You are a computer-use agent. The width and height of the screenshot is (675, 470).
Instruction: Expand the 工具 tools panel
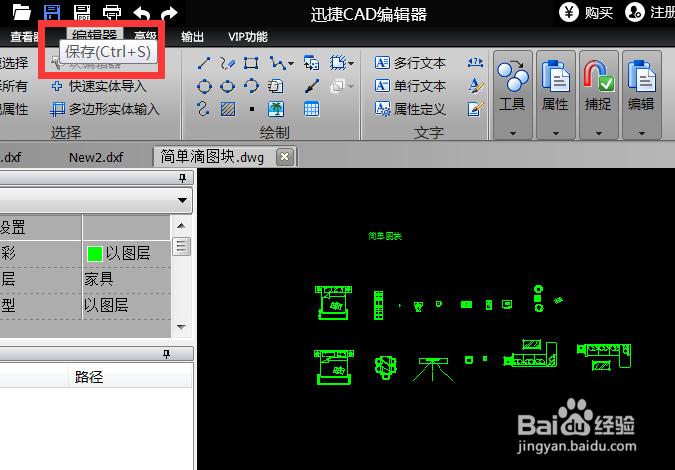coord(512,95)
